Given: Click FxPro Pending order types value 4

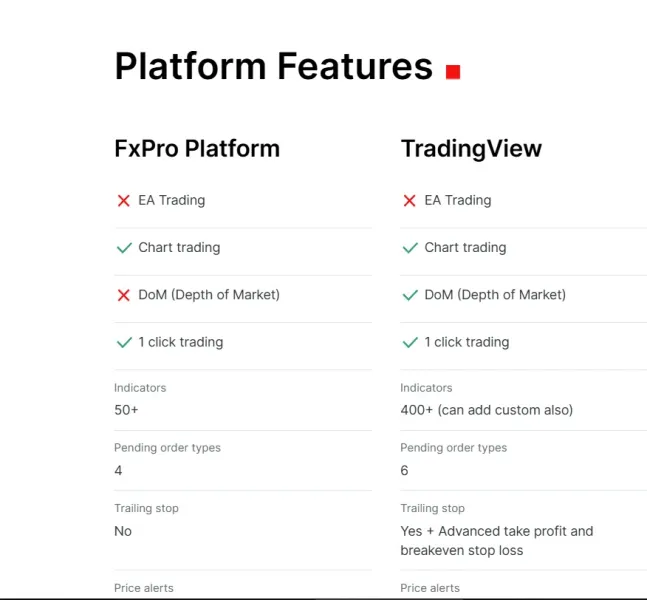Looking at the screenshot, I should [118, 470].
